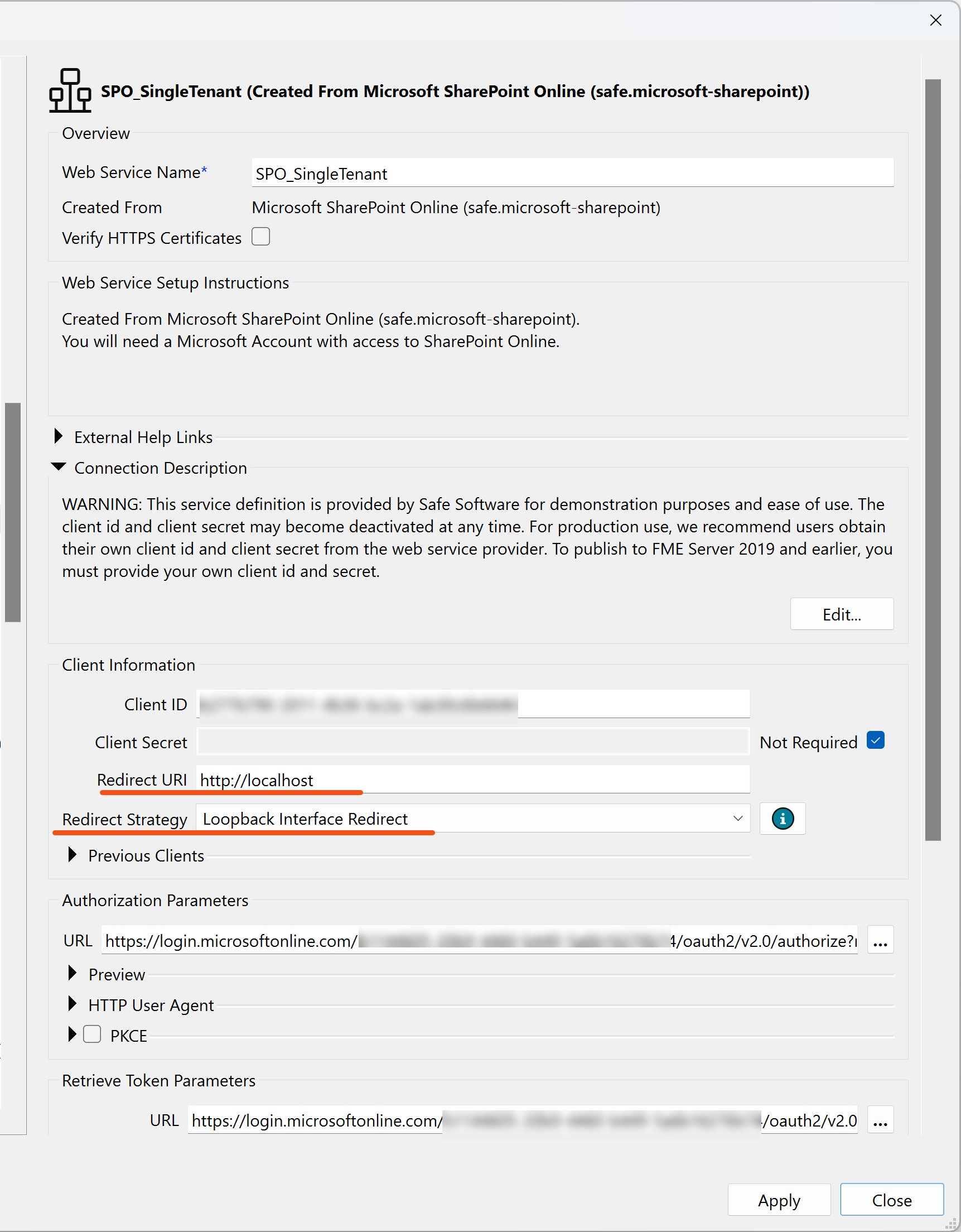Viewport: 961px width, 1232px height.
Task: Click the dialog's right vertical scrollbar
Action: pyautogui.click(x=933, y=460)
